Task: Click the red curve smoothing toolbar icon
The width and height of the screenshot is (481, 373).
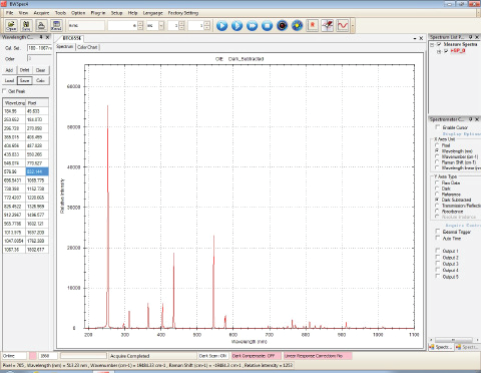Action: pyautogui.click(x=342, y=26)
